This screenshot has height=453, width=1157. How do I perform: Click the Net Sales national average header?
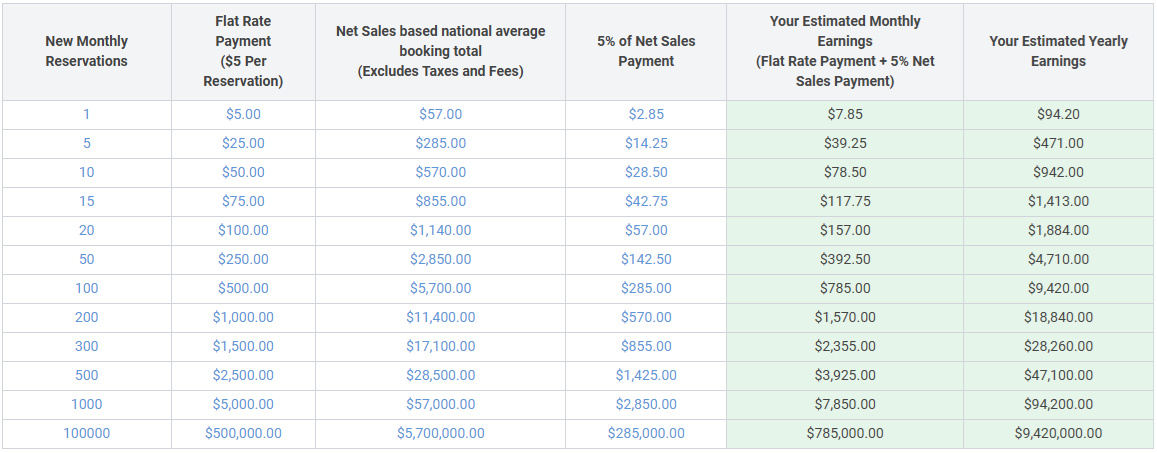tap(440, 51)
